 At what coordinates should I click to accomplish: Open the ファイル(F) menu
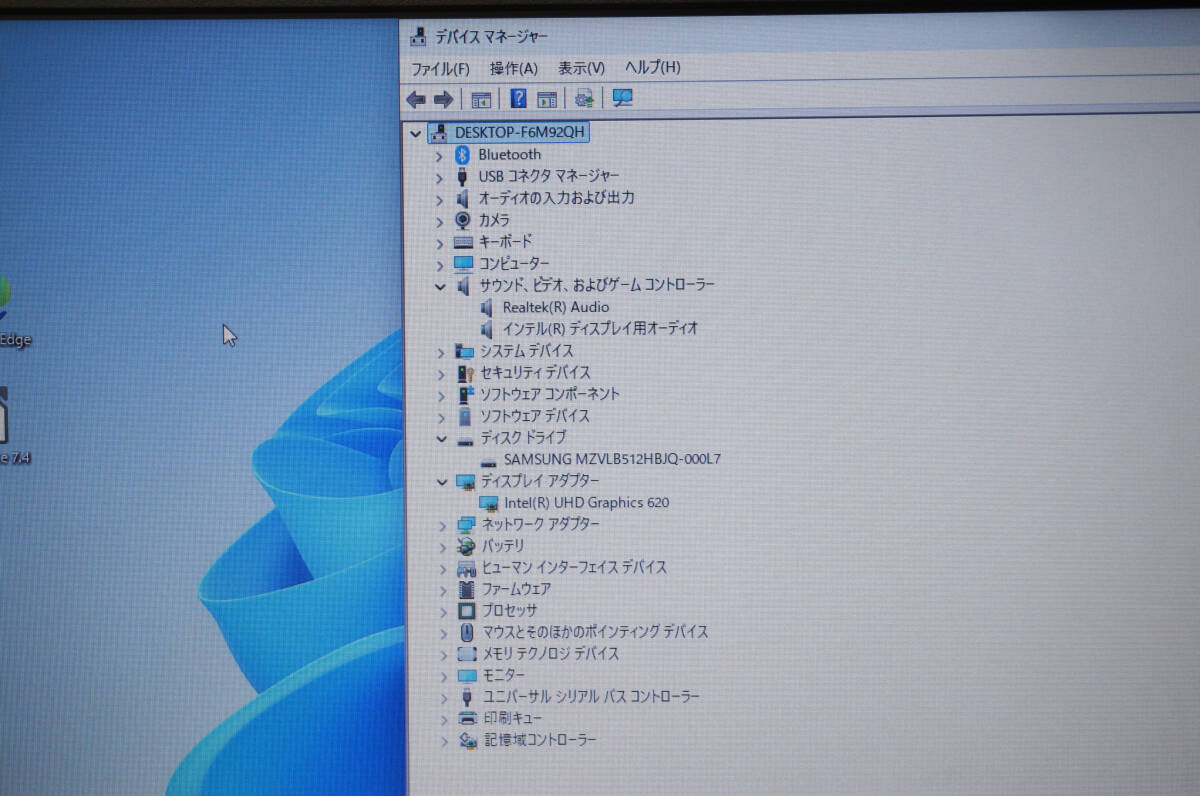click(440, 68)
